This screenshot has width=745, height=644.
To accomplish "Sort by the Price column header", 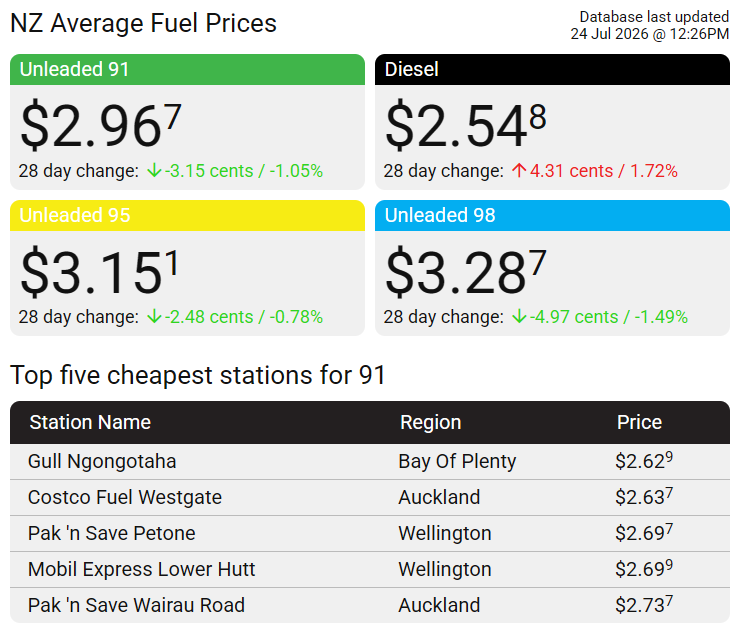I will 639,422.
